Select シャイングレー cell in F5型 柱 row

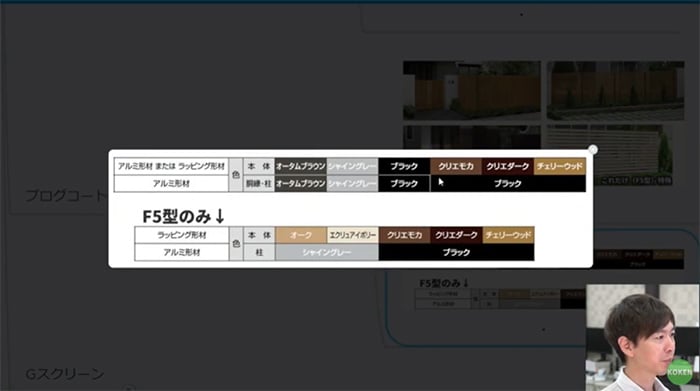point(327,252)
